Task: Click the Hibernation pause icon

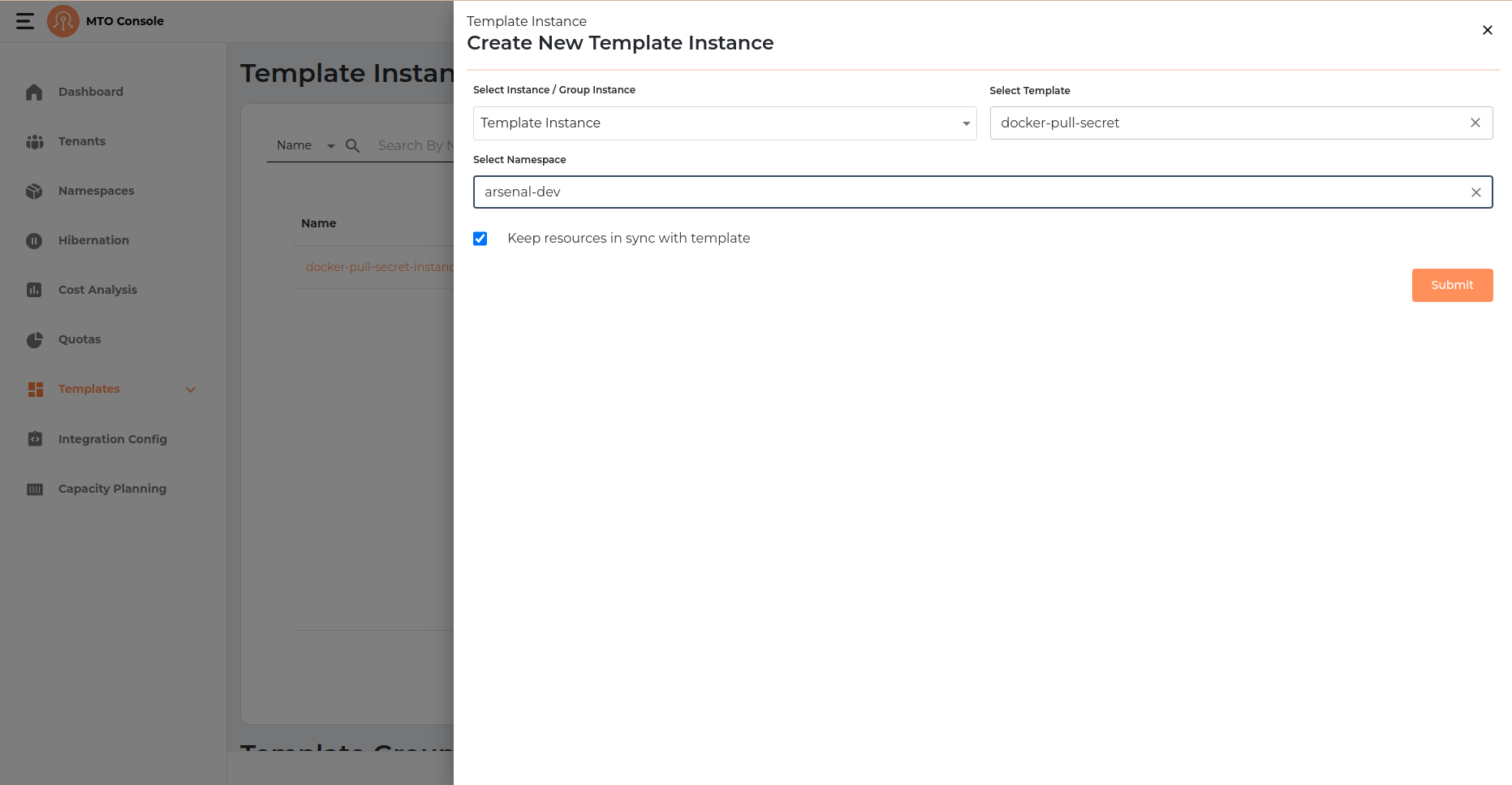Action: (34, 241)
